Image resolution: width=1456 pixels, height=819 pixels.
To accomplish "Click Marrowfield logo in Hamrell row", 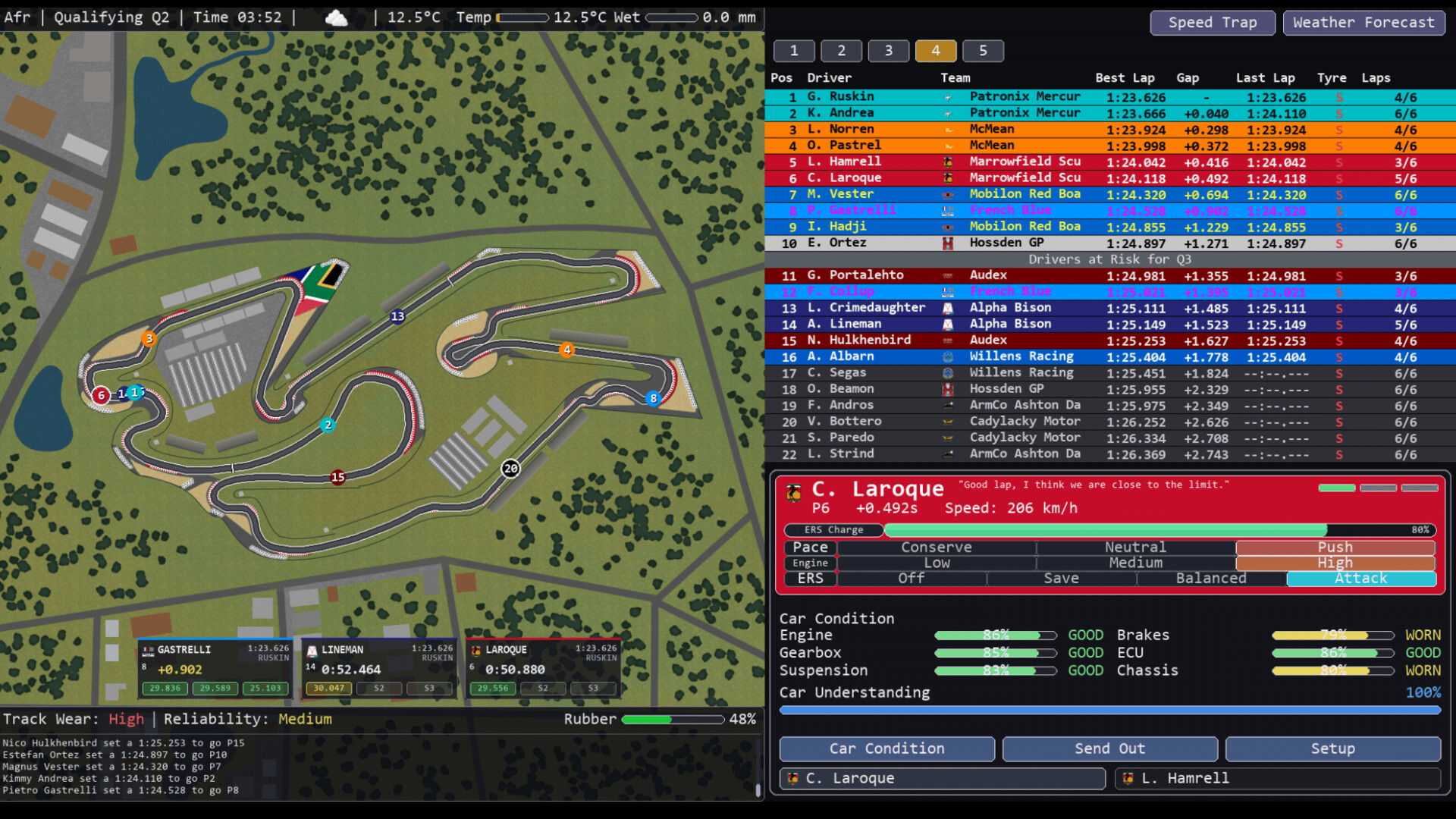I will pyautogui.click(x=947, y=162).
